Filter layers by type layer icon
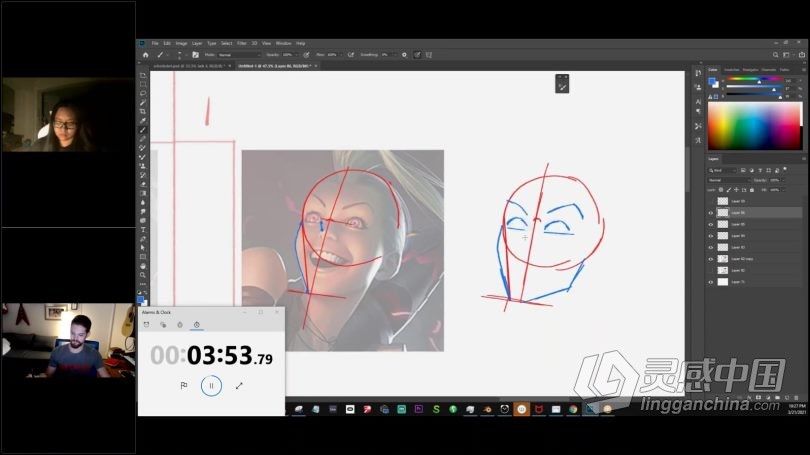The width and height of the screenshot is (810, 455). click(x=760, y=170)
